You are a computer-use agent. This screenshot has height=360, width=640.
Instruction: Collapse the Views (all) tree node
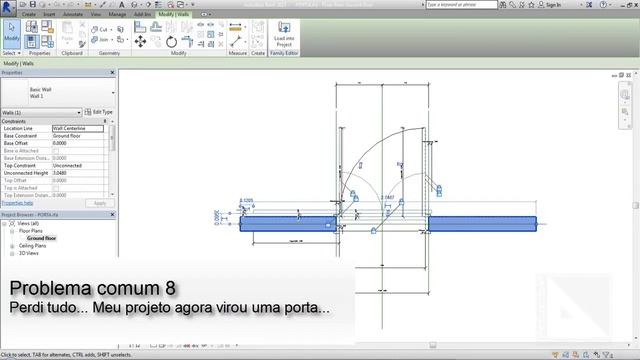(4, 224)
